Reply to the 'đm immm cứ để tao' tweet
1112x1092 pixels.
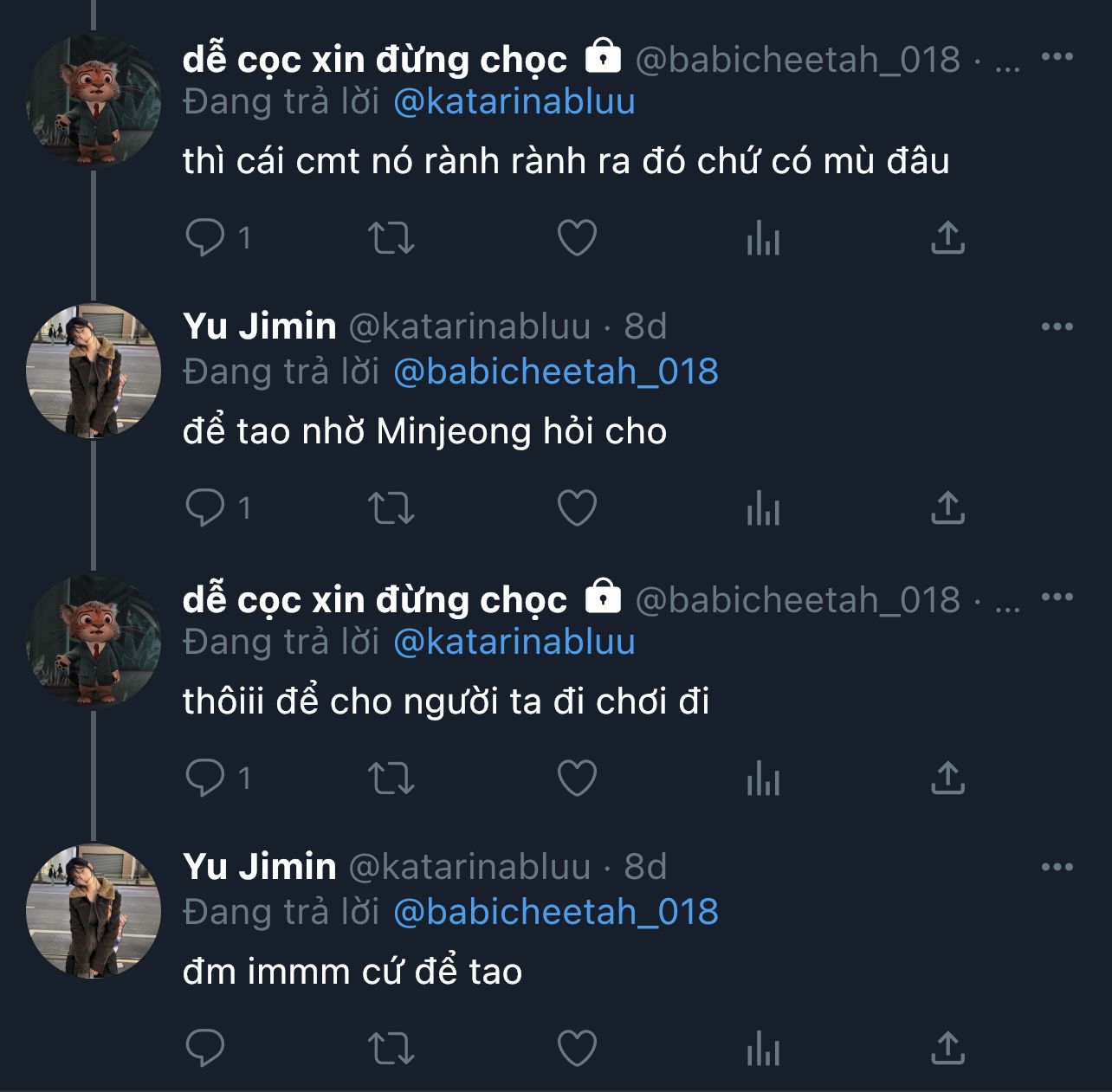tap(205, 1049)
